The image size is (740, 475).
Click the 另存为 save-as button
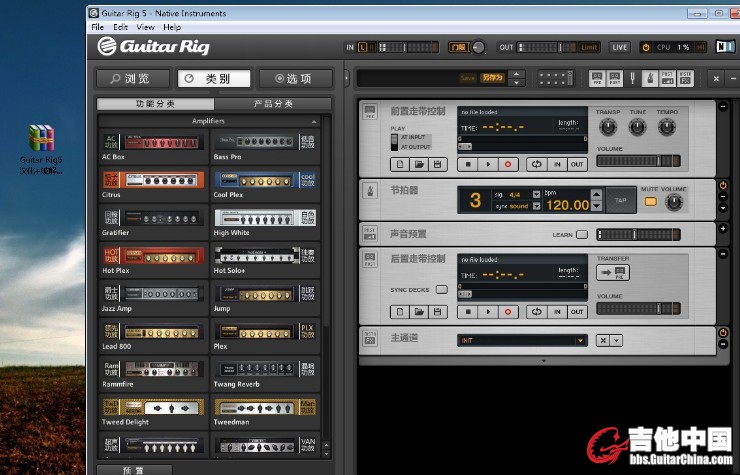coord(492,77)
